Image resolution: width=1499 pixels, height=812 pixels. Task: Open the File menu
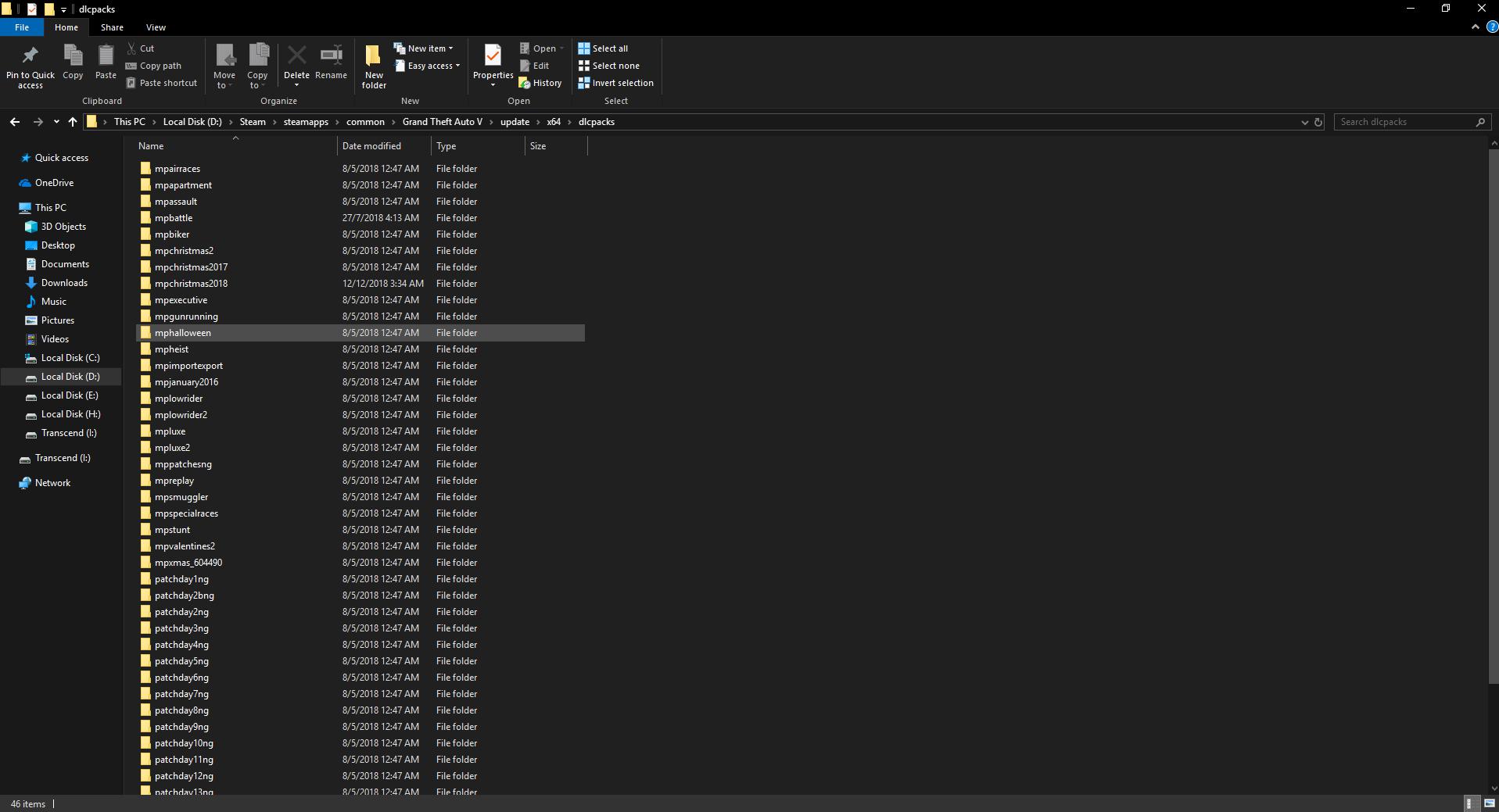[22, 27]
